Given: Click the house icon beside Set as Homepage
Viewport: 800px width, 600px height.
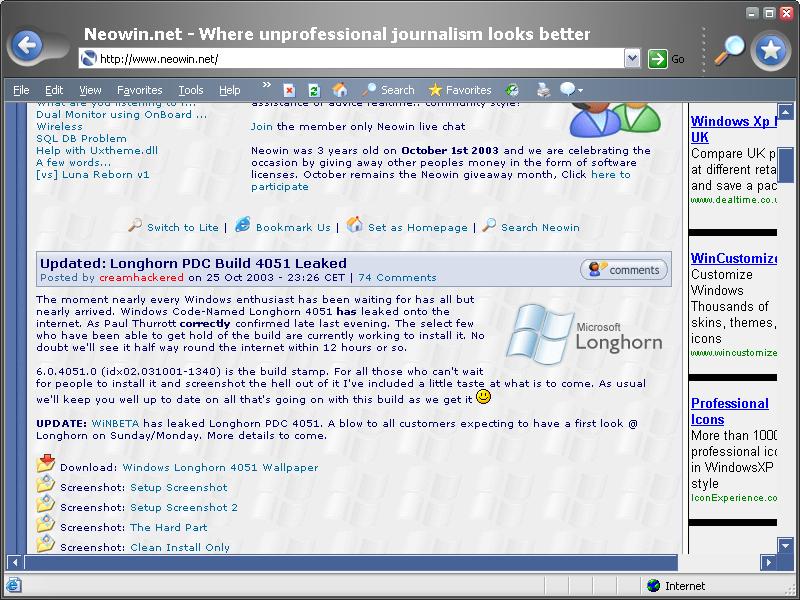Looking at the screenshot, I should click(355, 224).
